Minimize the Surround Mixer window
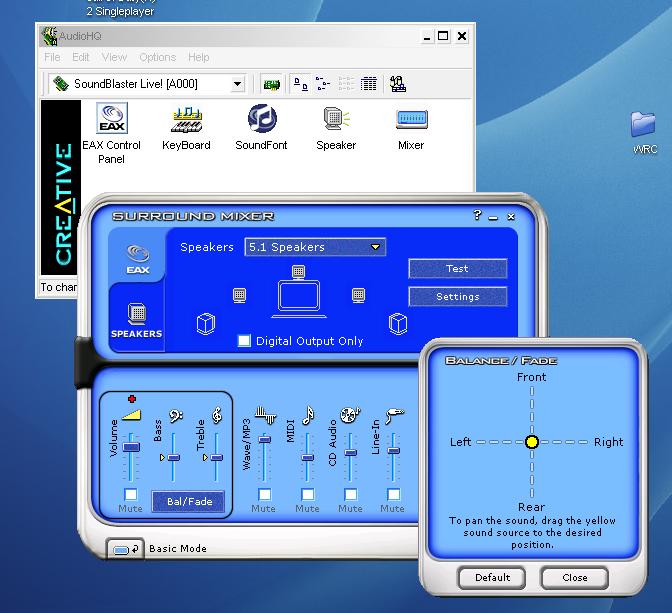The image size is (672, 613). 493,217
